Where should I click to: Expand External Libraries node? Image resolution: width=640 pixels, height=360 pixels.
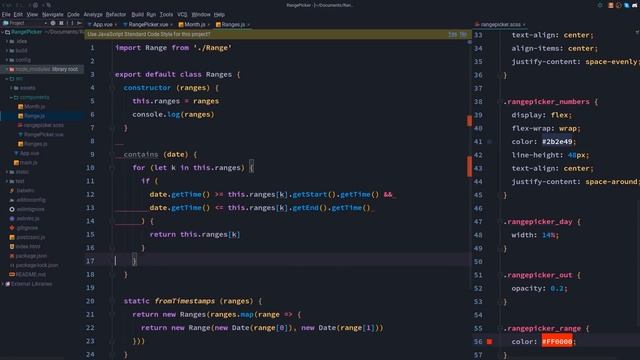click(x=3, y=284)
